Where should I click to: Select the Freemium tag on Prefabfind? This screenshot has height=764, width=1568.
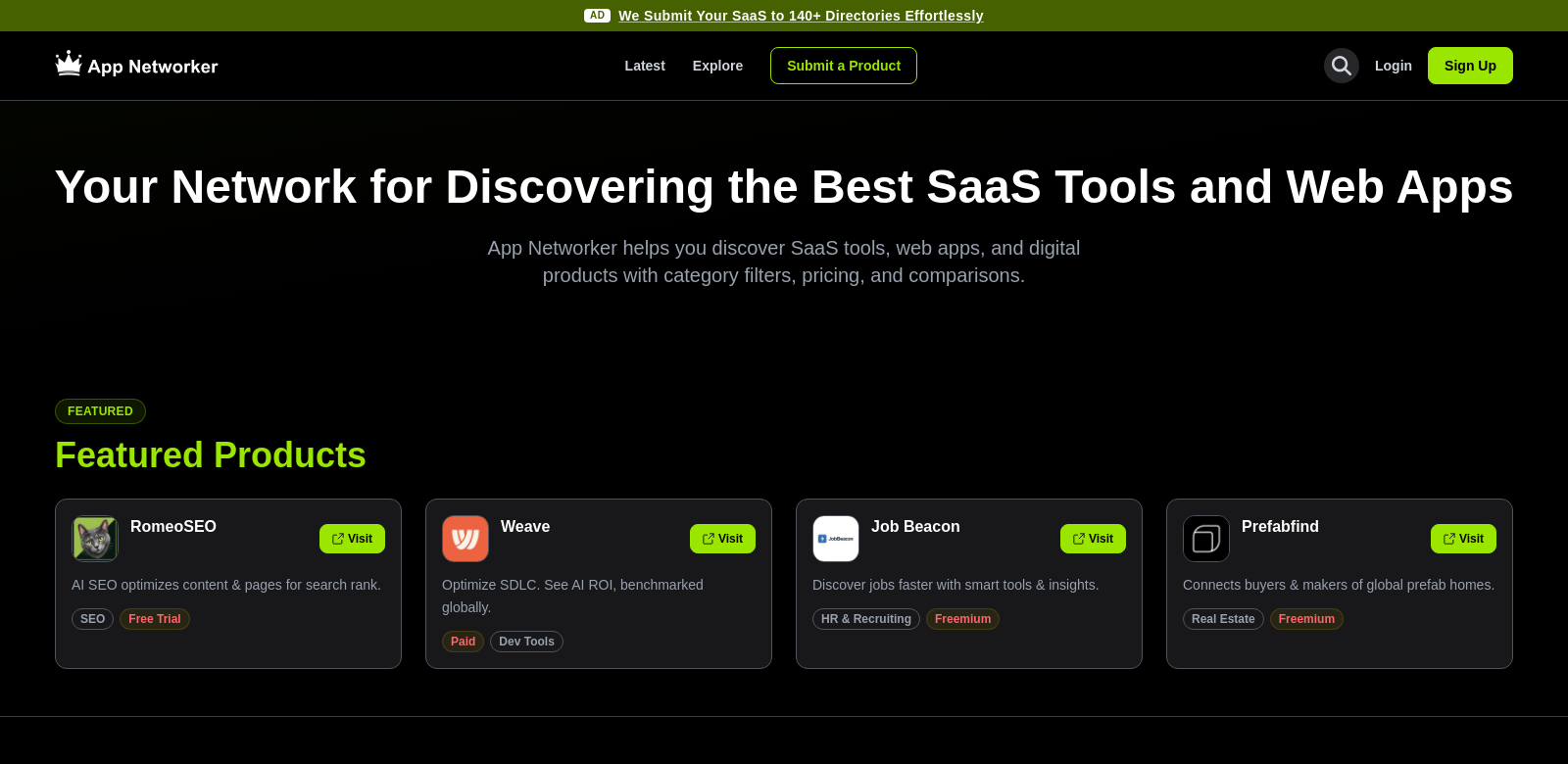1306,619
